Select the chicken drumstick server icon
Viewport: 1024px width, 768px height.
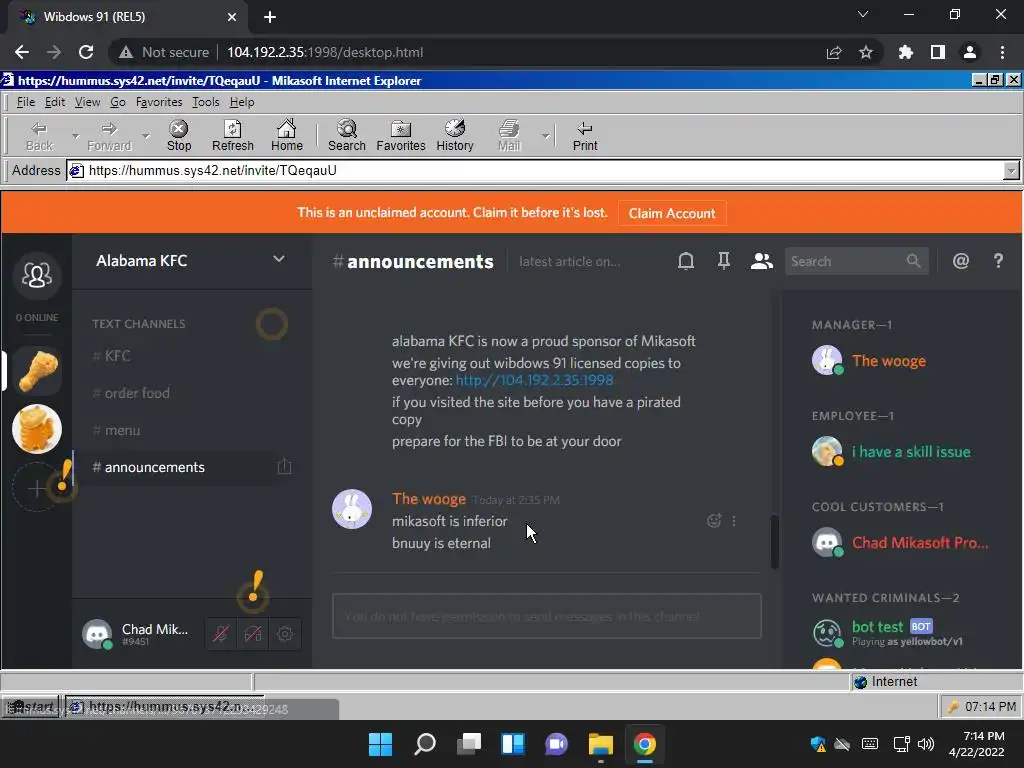[x=37, y=371]
